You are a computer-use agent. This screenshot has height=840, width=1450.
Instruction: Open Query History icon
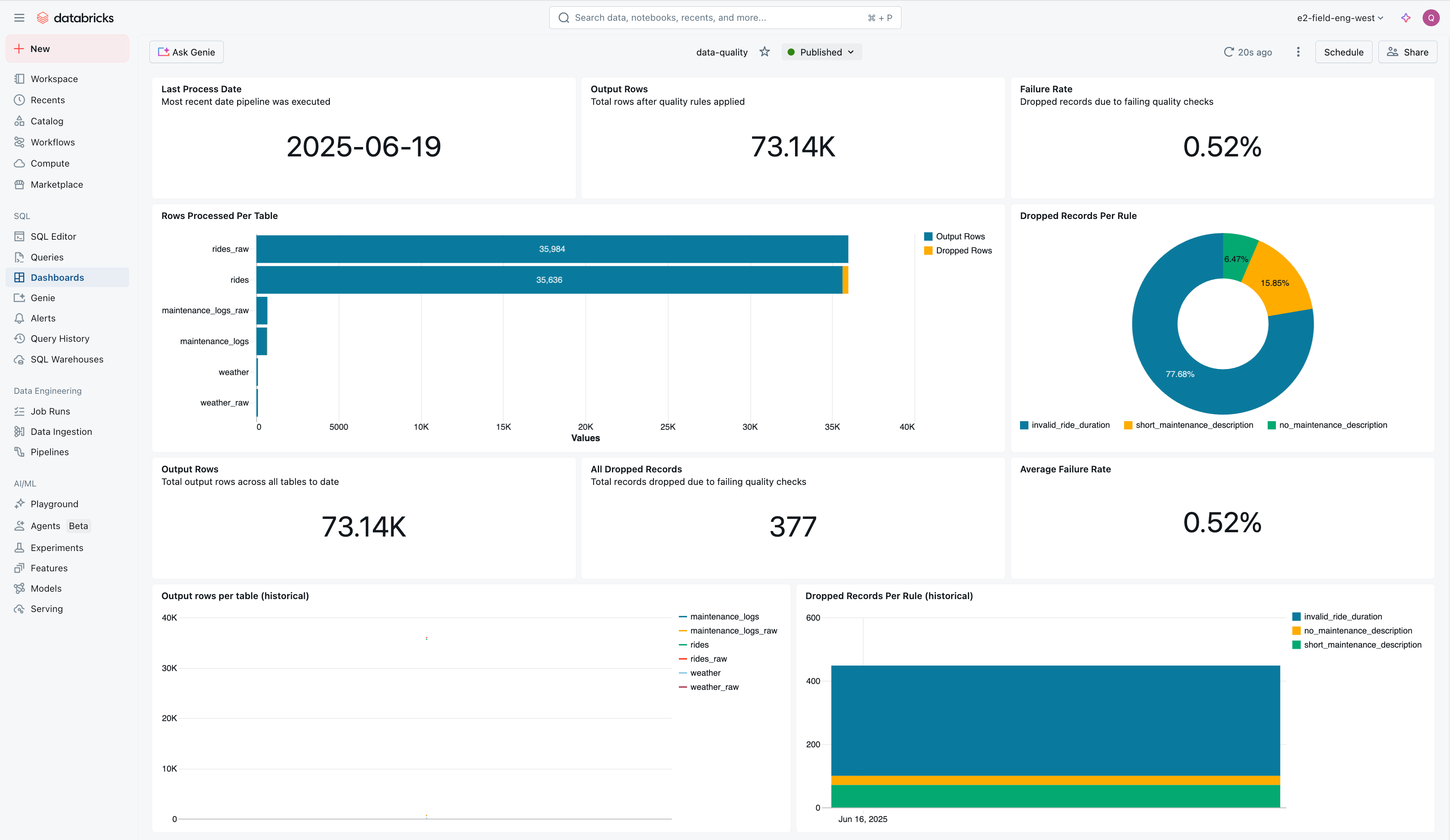coord(20,339)
